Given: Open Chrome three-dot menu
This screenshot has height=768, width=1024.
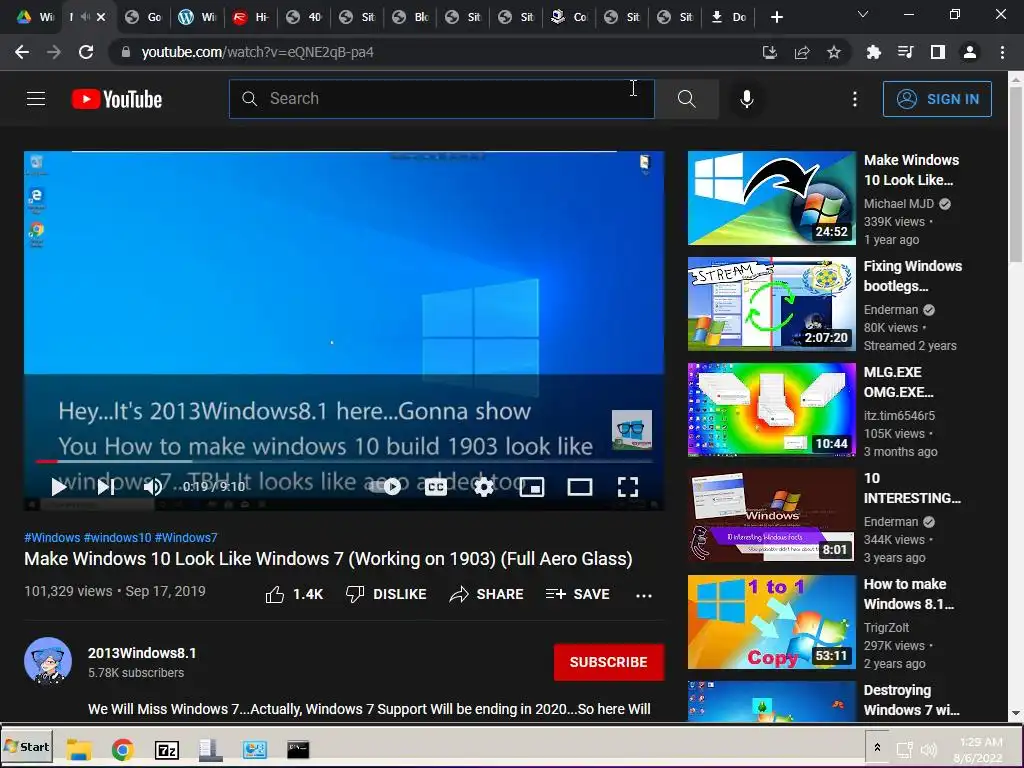Looking at the screenshot, I should 1002,52.
